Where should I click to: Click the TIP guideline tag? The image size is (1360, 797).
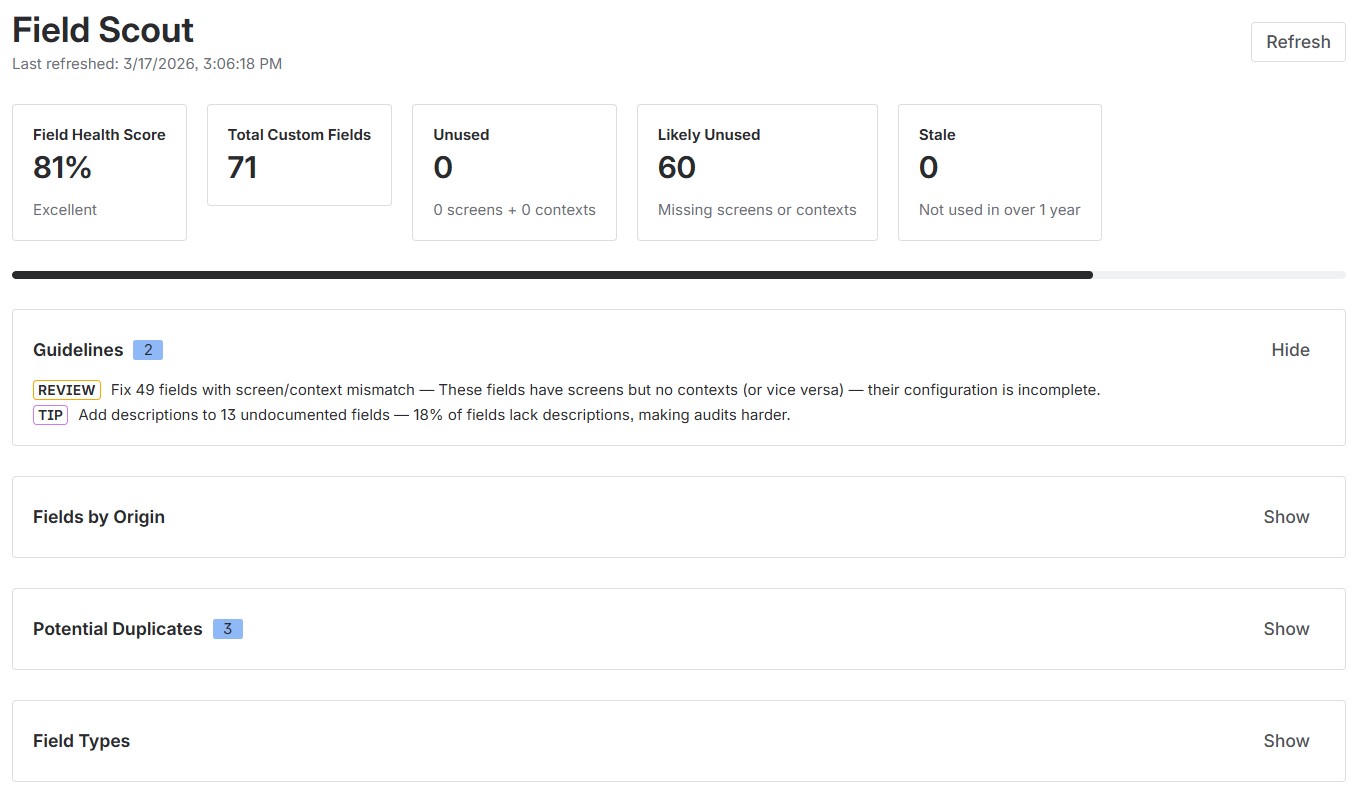click(x=50, y=414)
